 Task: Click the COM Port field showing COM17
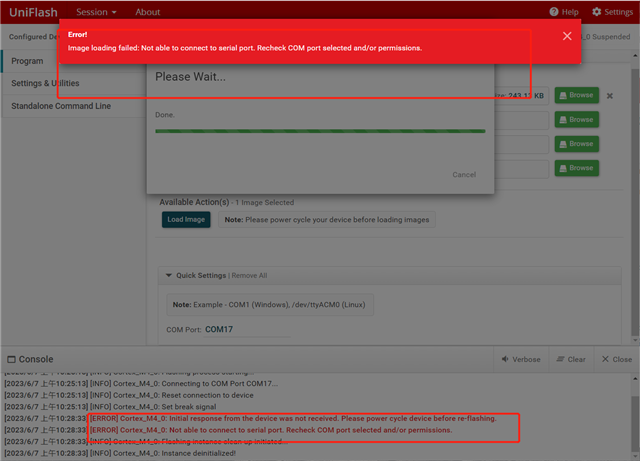[x=247, y=330]
